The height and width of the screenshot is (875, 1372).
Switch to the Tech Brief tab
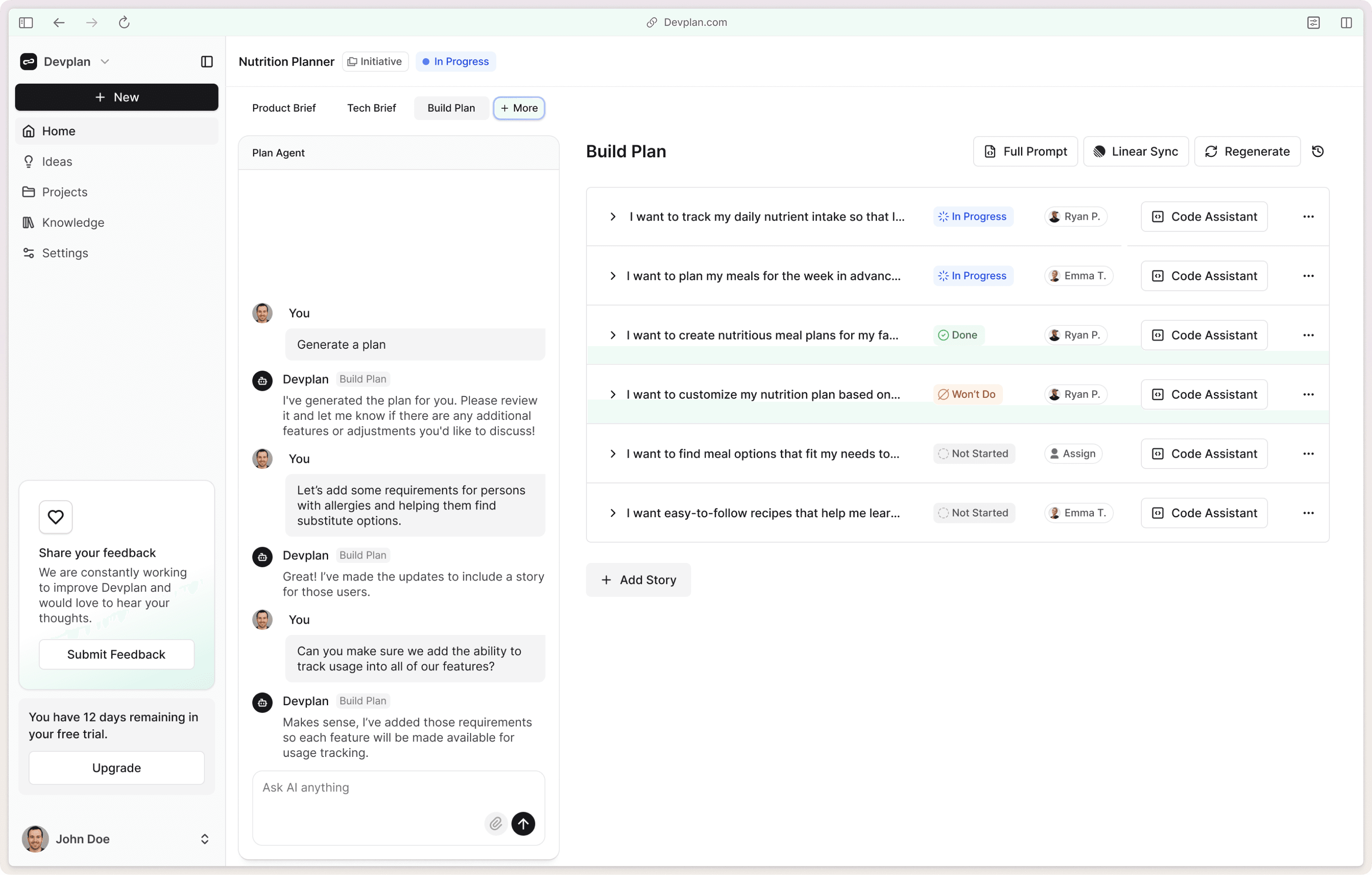[372, 108]
